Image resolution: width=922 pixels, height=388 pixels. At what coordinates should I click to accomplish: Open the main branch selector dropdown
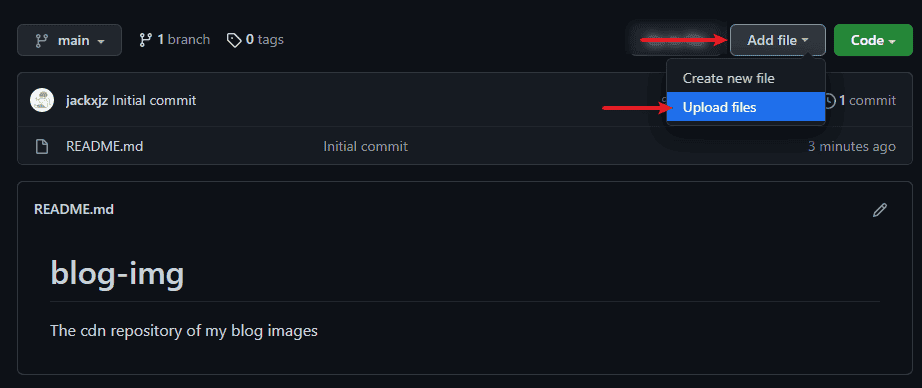69,40
